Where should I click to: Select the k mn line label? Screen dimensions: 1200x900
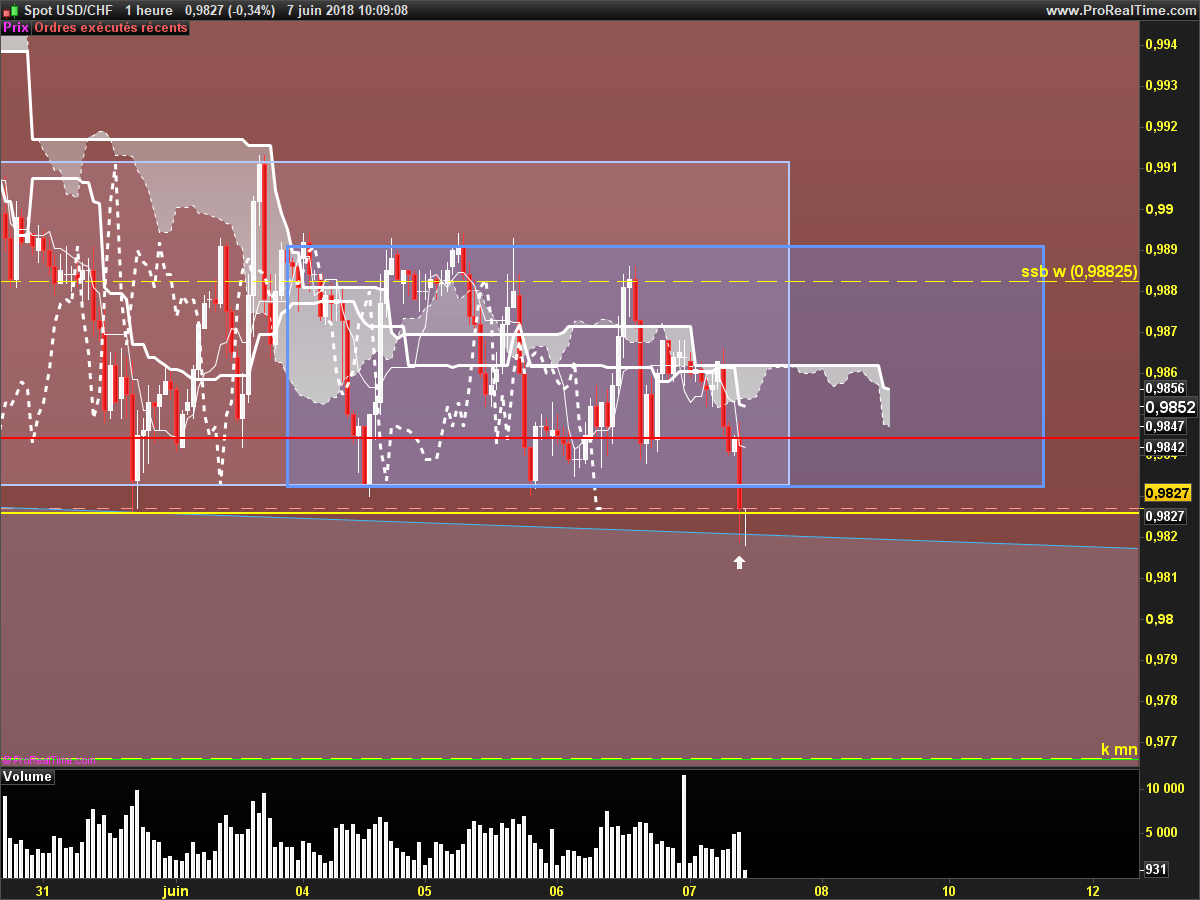(x=1119, y=749)
